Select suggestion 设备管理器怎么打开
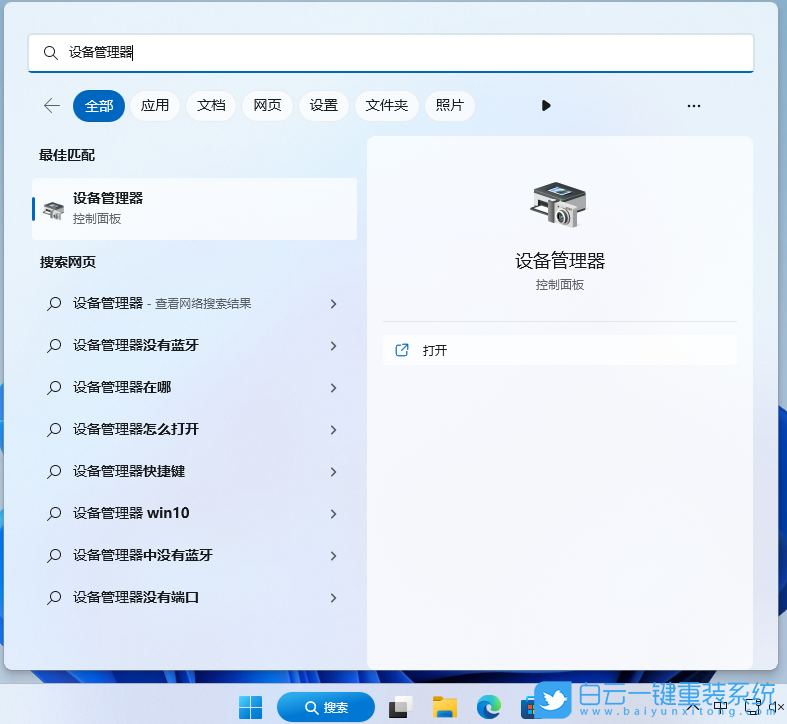Screen dimensions: 787x724 [x=194, y=430]
